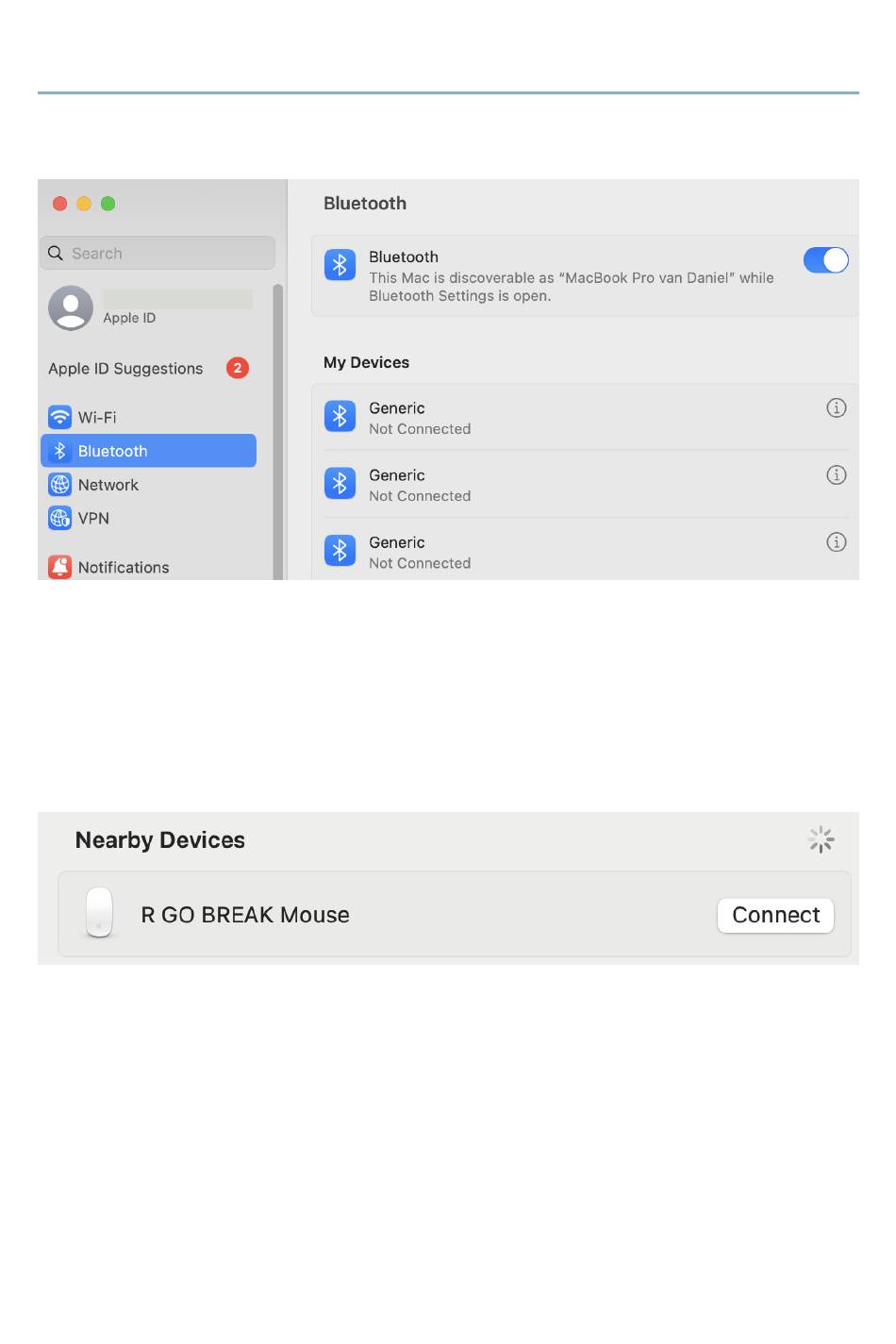
Task: Click the green zoom window button
Action: point(108,204)
